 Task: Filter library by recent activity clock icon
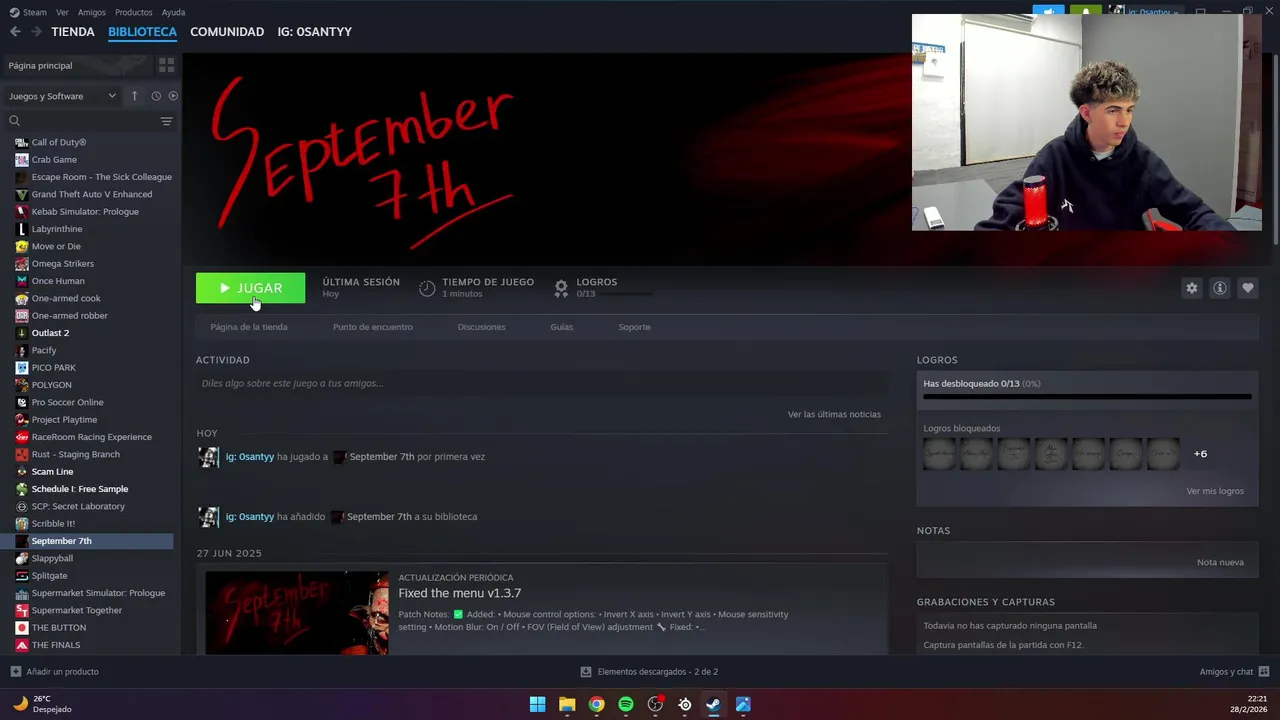tap(156, 96)
